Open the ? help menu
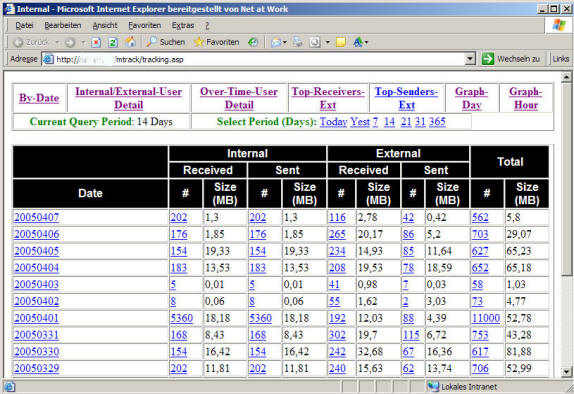This screenshot has width=574, height=394. tap(207, 25)
